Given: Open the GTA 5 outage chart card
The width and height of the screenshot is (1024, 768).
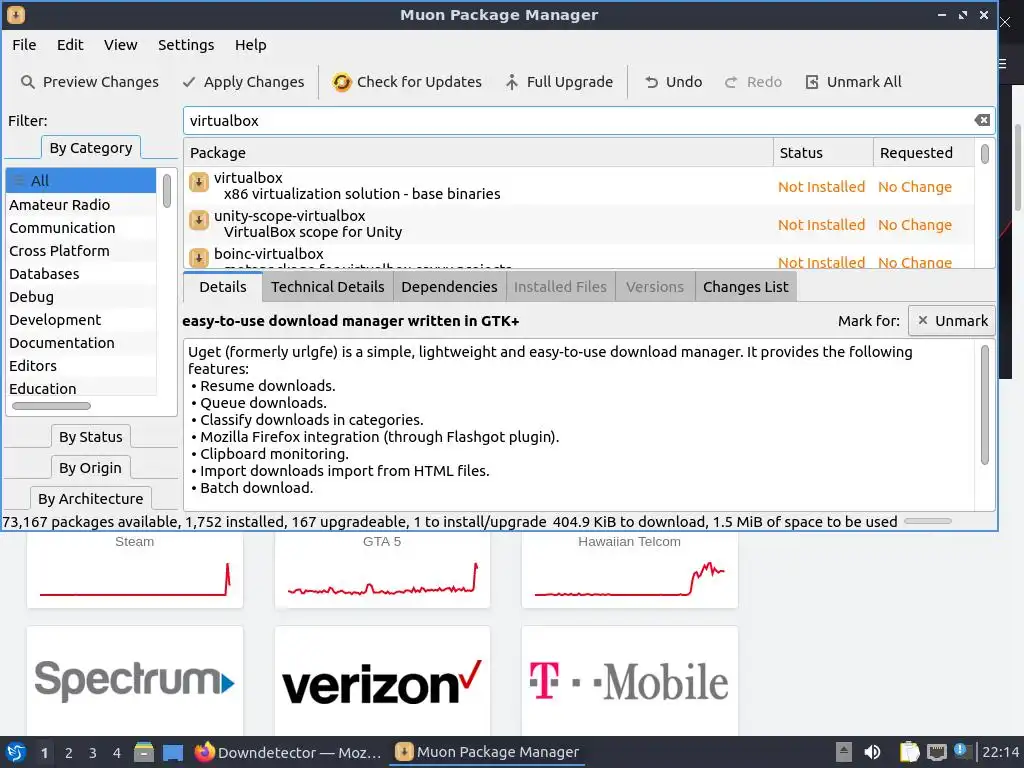Looking at the screenshot, I should click(x=382, y=569).
